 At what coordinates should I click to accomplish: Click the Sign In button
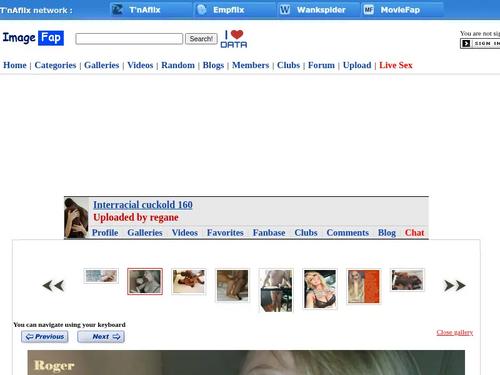pyautogui.click(x=480, y=44)
